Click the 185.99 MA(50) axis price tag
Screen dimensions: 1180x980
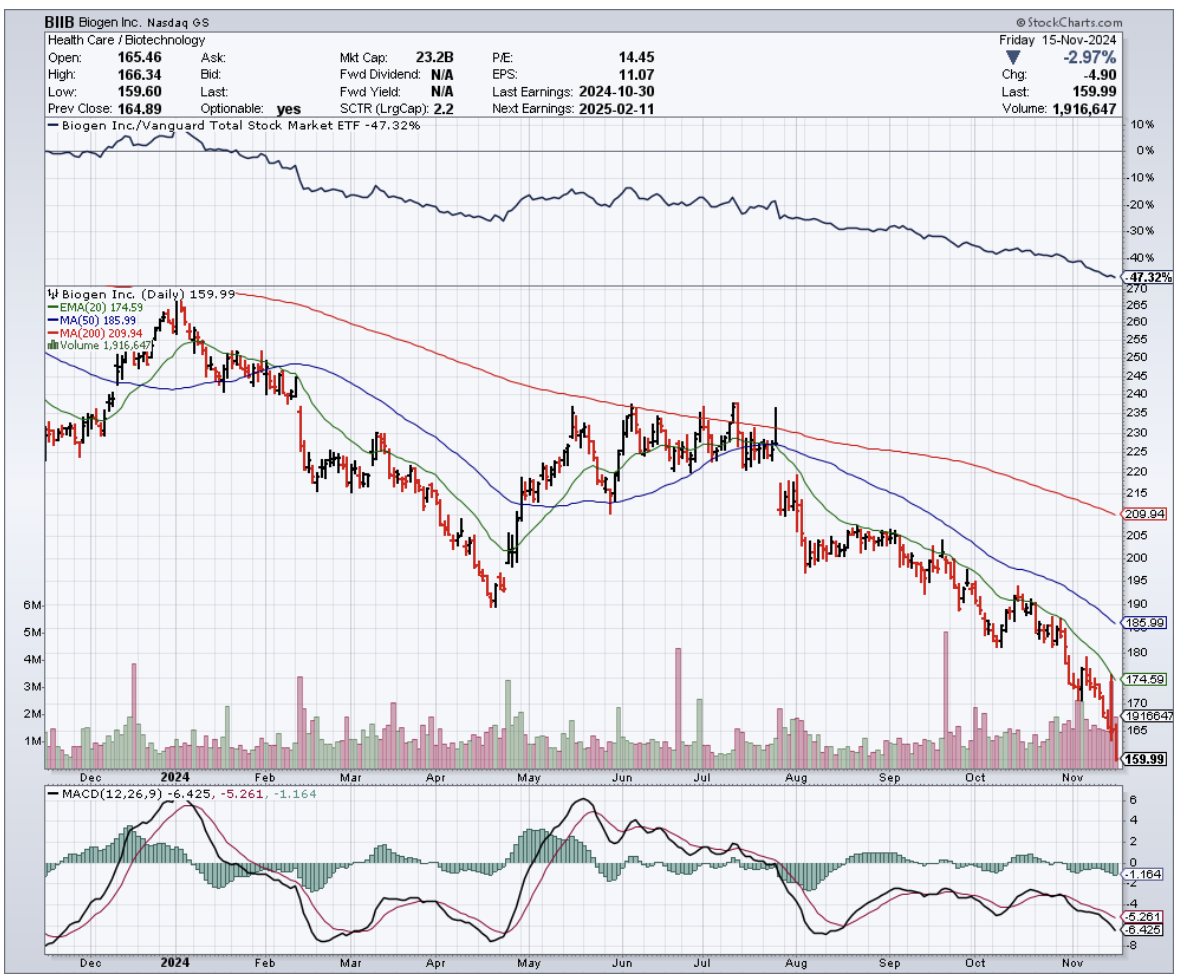point(1147,622)
